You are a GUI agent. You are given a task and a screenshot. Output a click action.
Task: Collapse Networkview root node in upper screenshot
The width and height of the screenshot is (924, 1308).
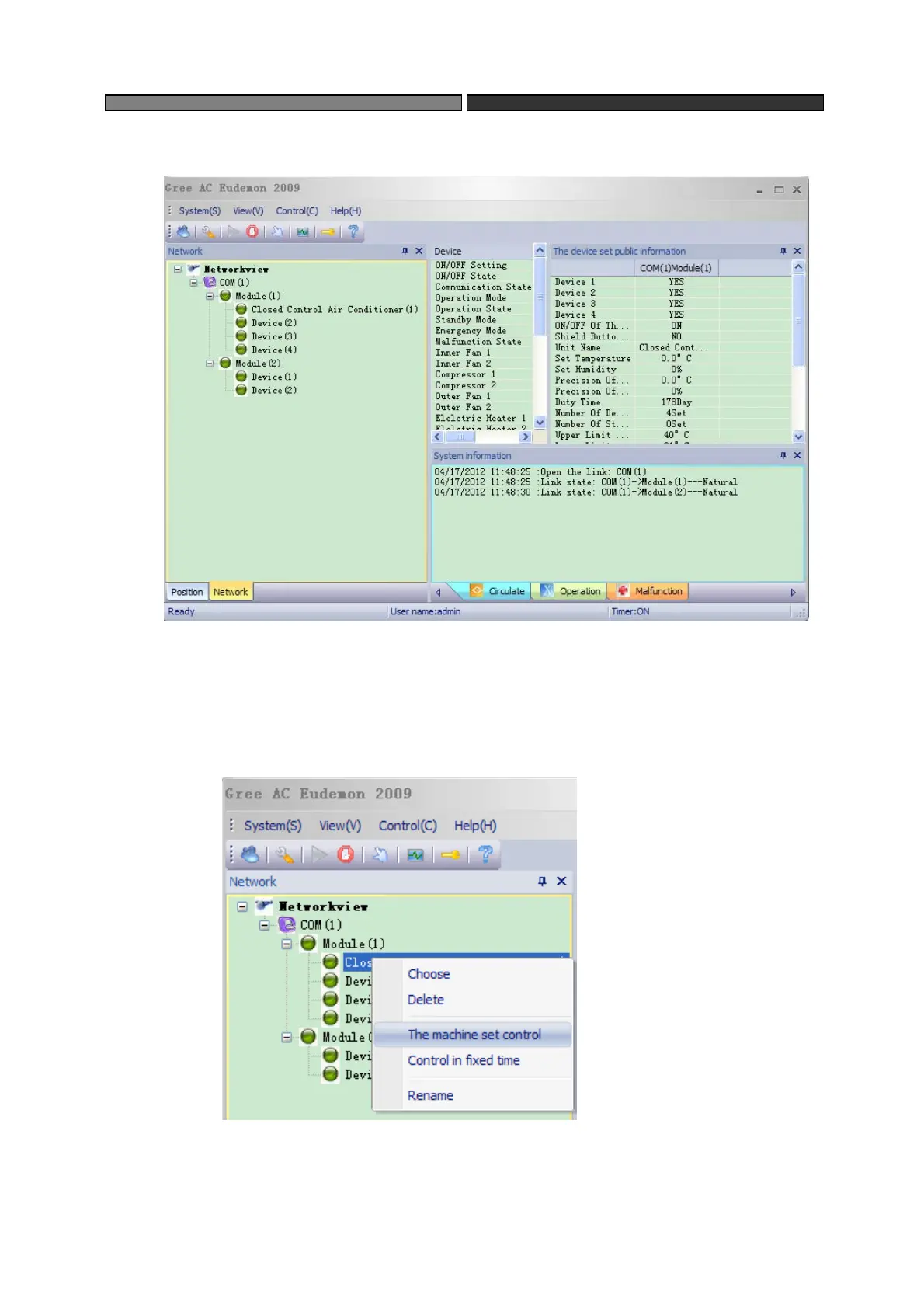tap(178, 269)
